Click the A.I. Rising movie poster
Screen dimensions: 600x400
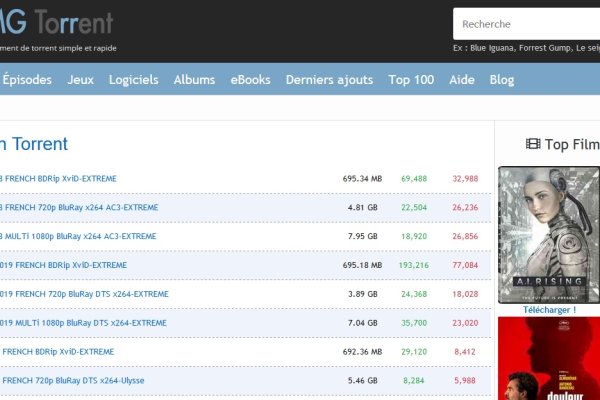tap(548, 234)
